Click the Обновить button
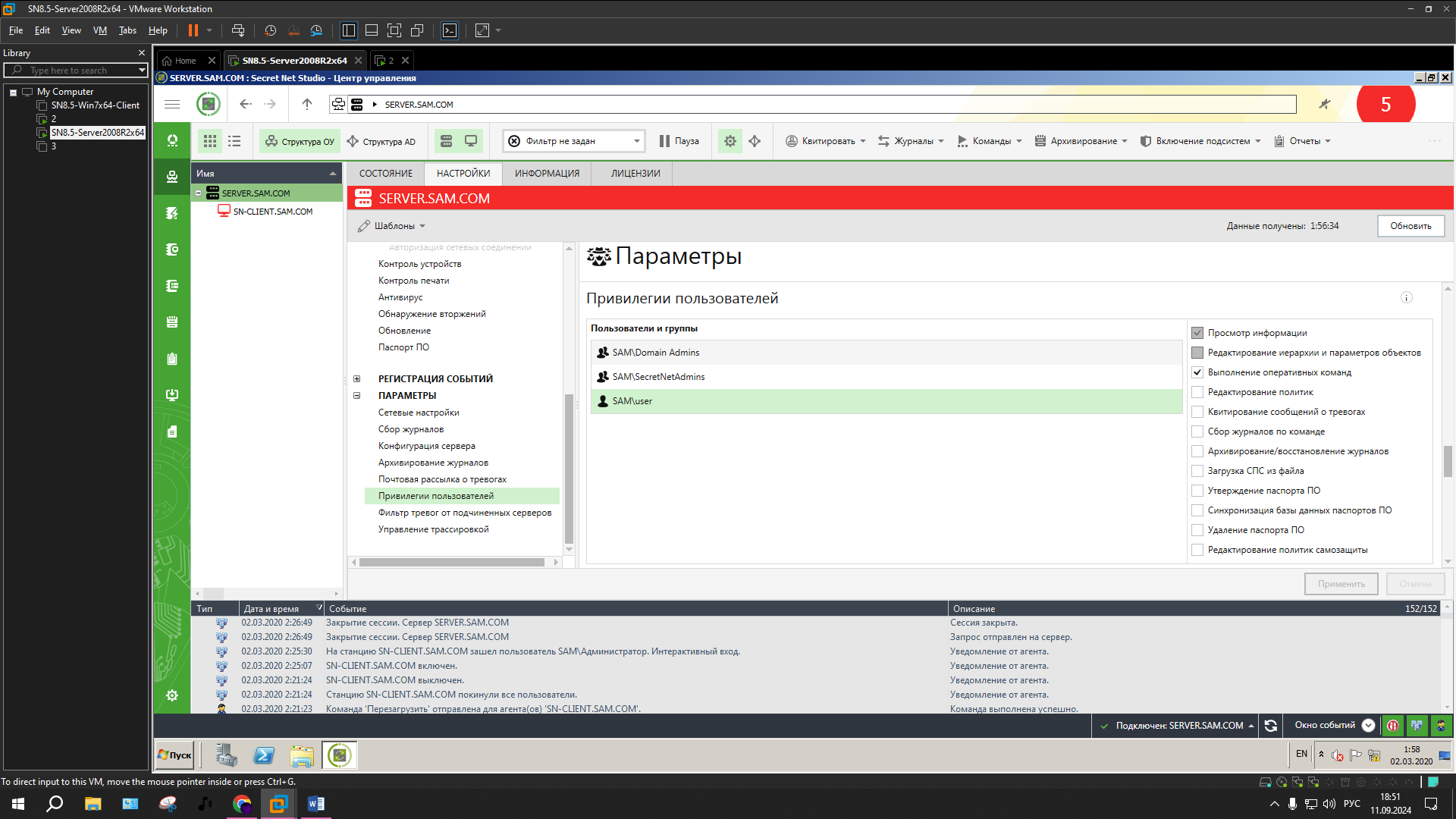Image resolution: width=1456 pixels, height=819 pixels. pos(1410,226)
